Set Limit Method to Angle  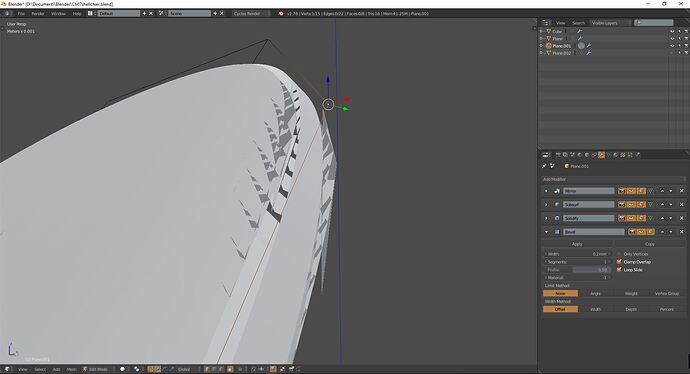(x=595, y=293)
